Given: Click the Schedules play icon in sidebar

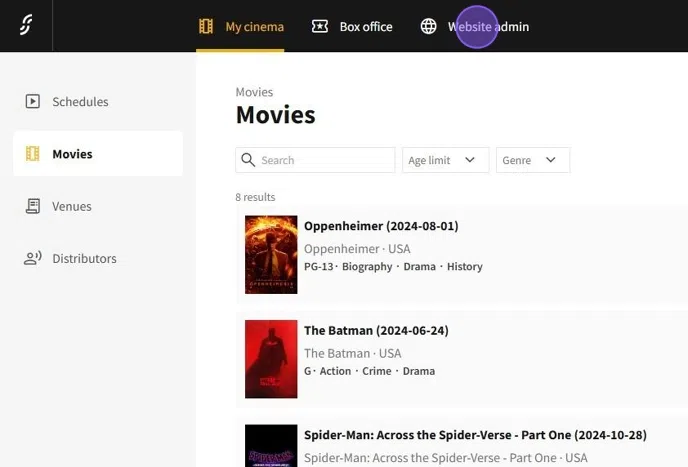Looking at the screenshot, I should [33, 101].
